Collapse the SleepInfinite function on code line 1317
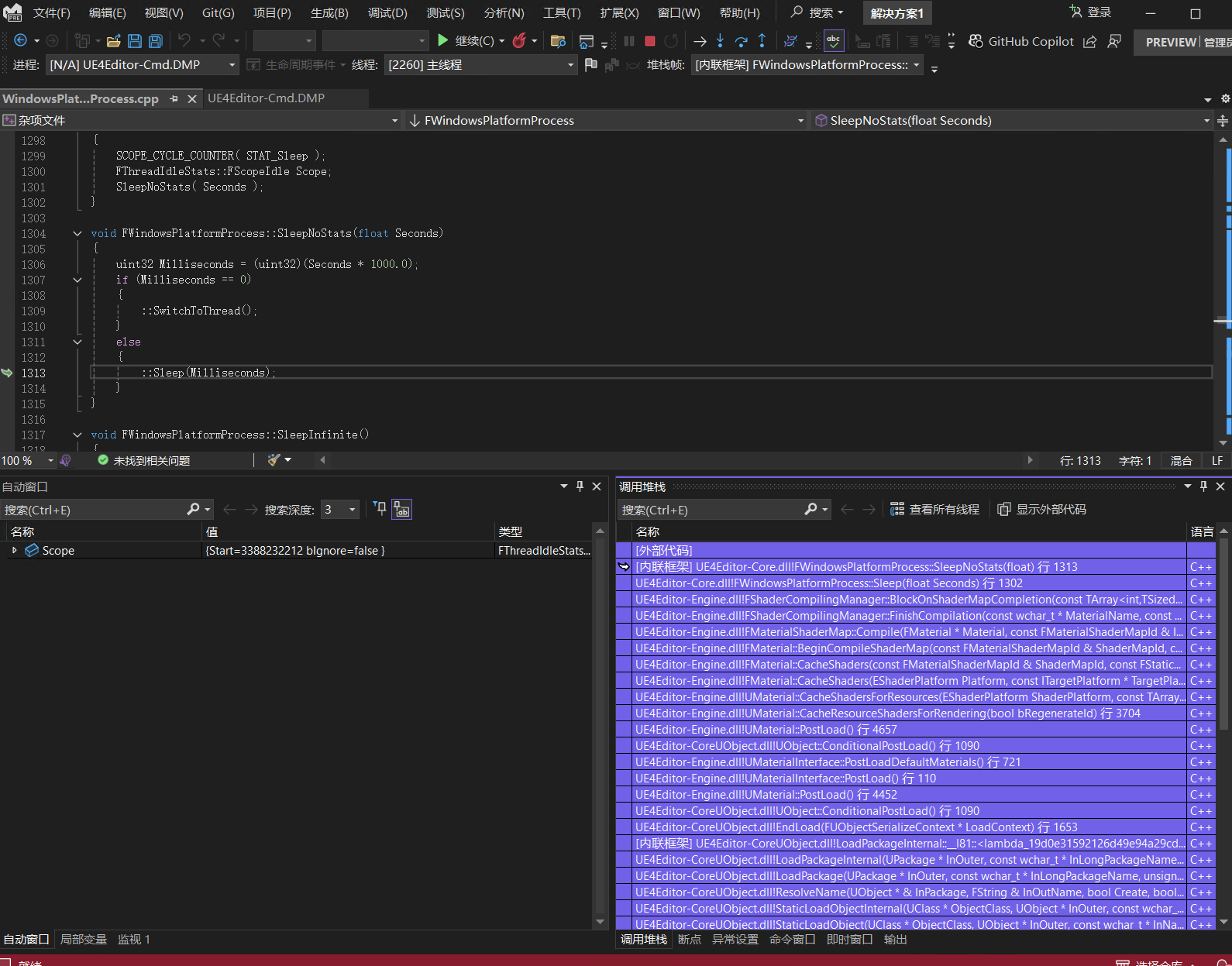Image resolution: width=1232 pixels, height=966 pixels. point(77,435)
